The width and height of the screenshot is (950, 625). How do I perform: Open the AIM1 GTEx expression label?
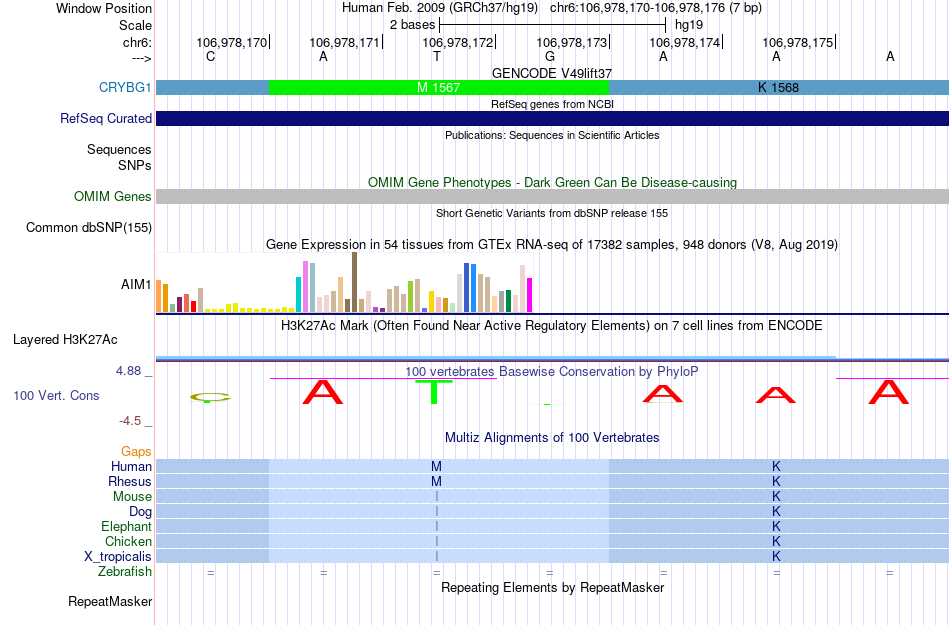pyautogui.click(x=136, y=284)
